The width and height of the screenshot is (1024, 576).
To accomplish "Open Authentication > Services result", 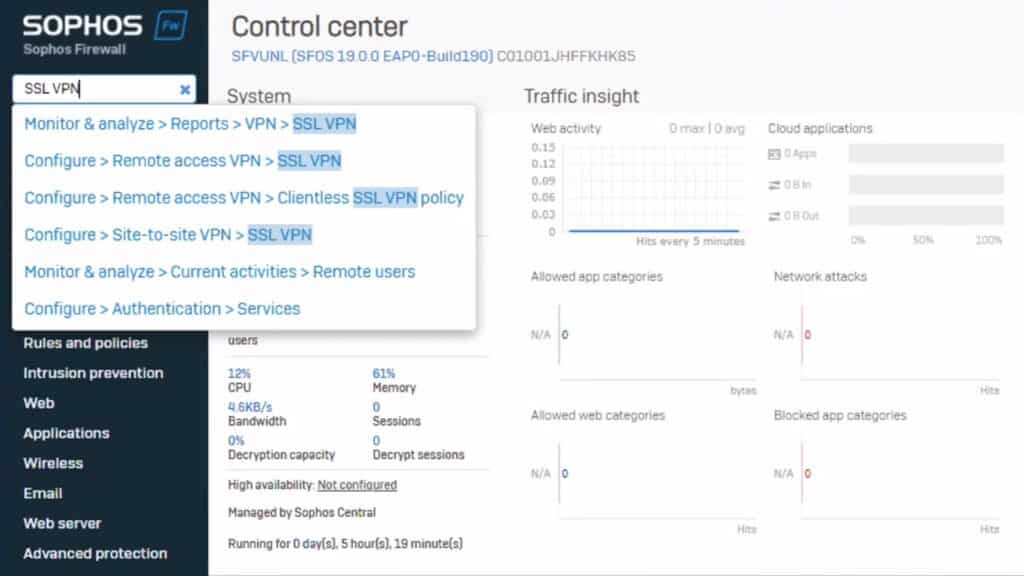I will (x=162, y=309).
